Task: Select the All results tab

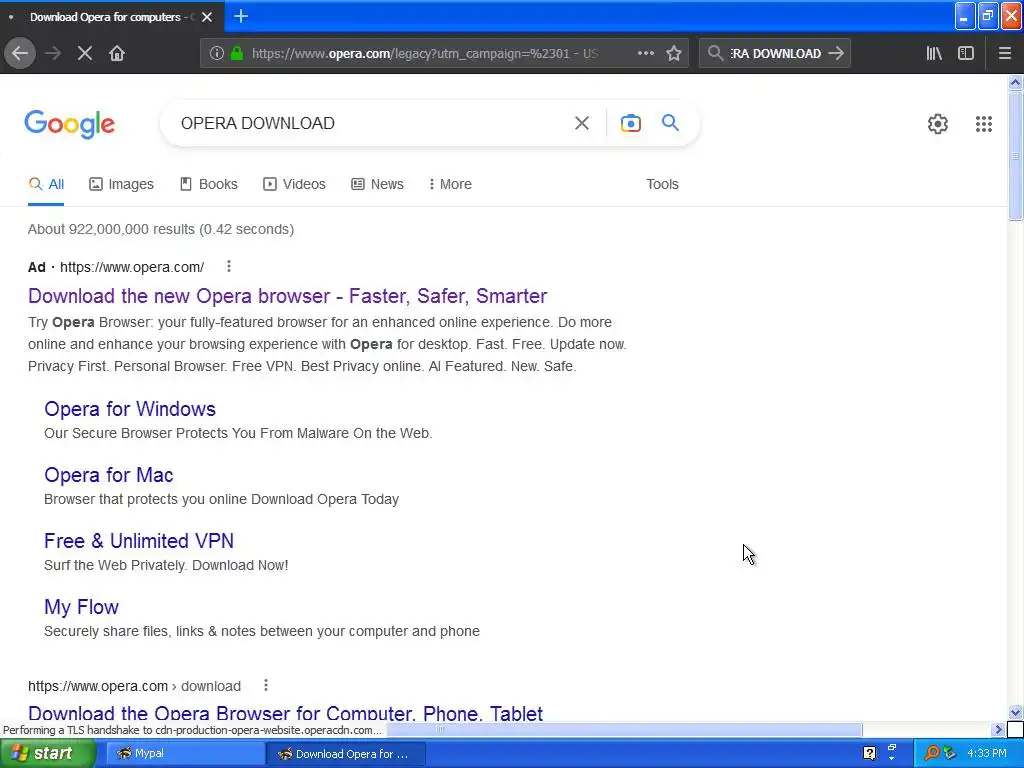Action: pyautogui.click(x=46, y=184)
